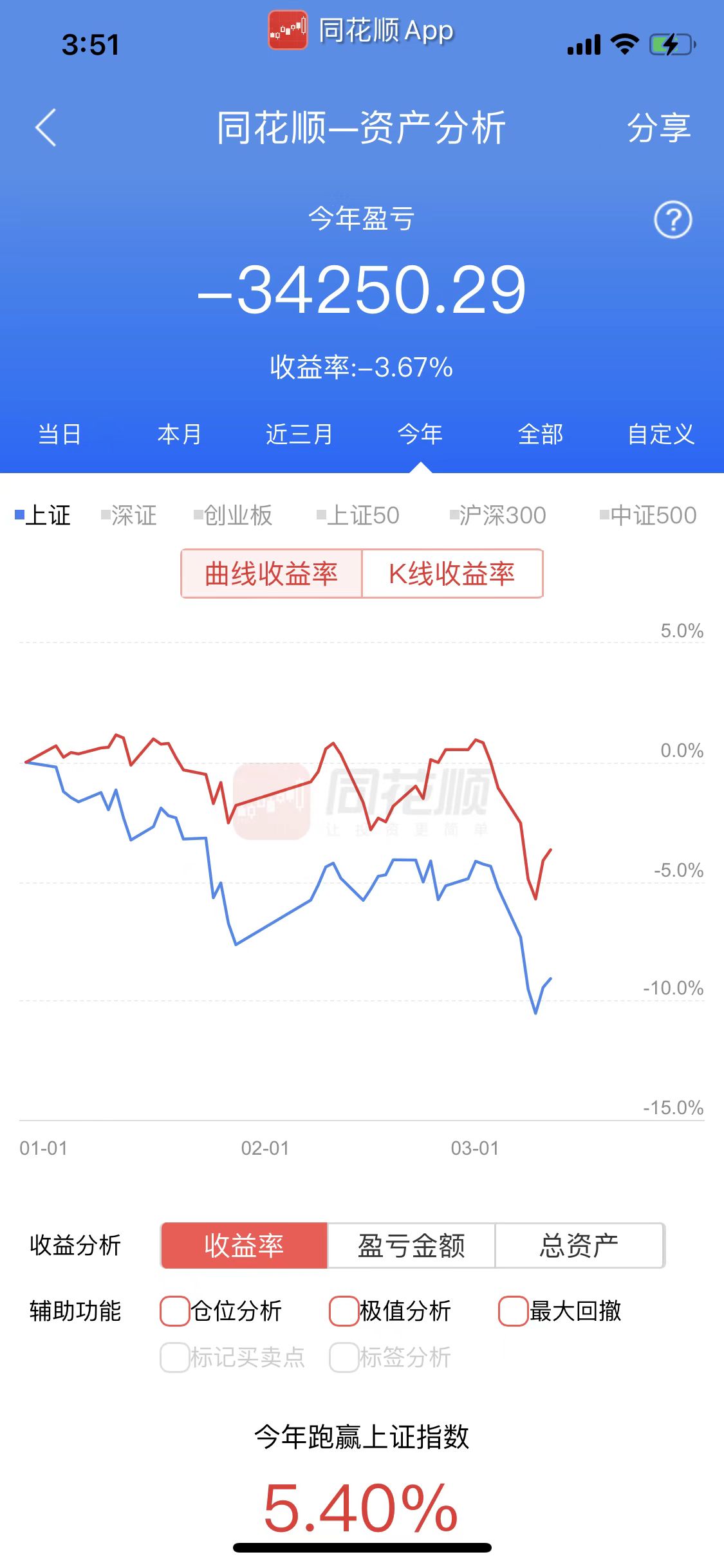
Task: Tap the battery status icon
Action: [672, 45]
